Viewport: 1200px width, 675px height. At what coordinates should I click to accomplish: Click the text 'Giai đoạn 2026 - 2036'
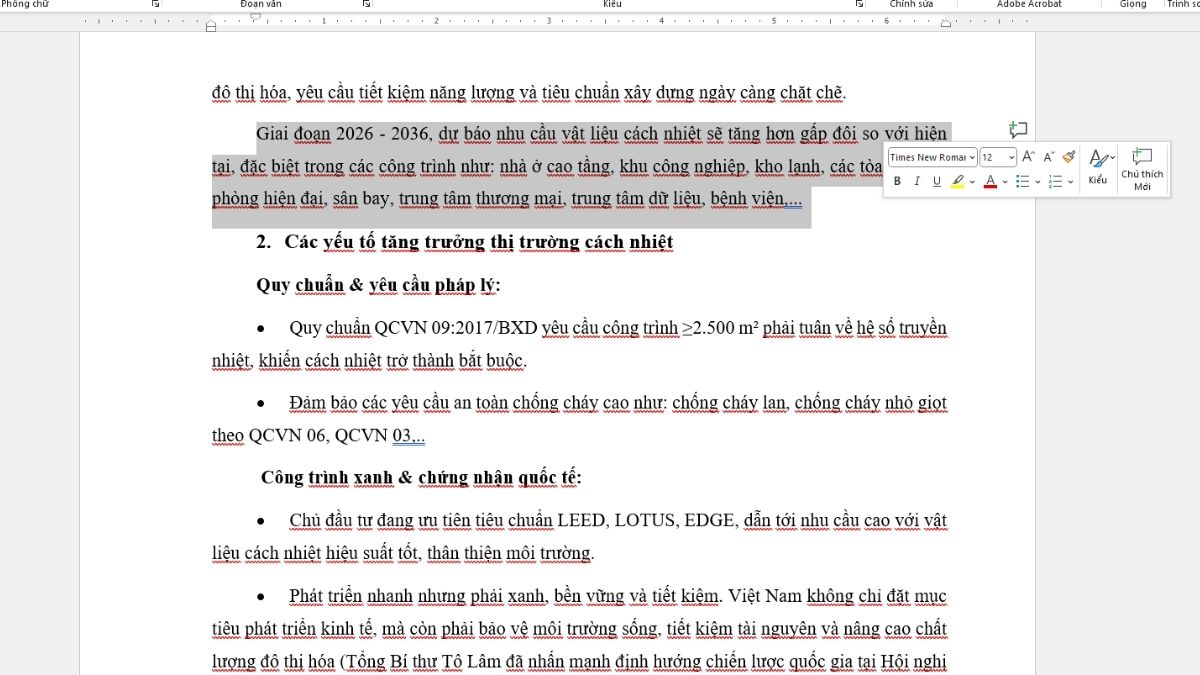click(x=343, y=134)
